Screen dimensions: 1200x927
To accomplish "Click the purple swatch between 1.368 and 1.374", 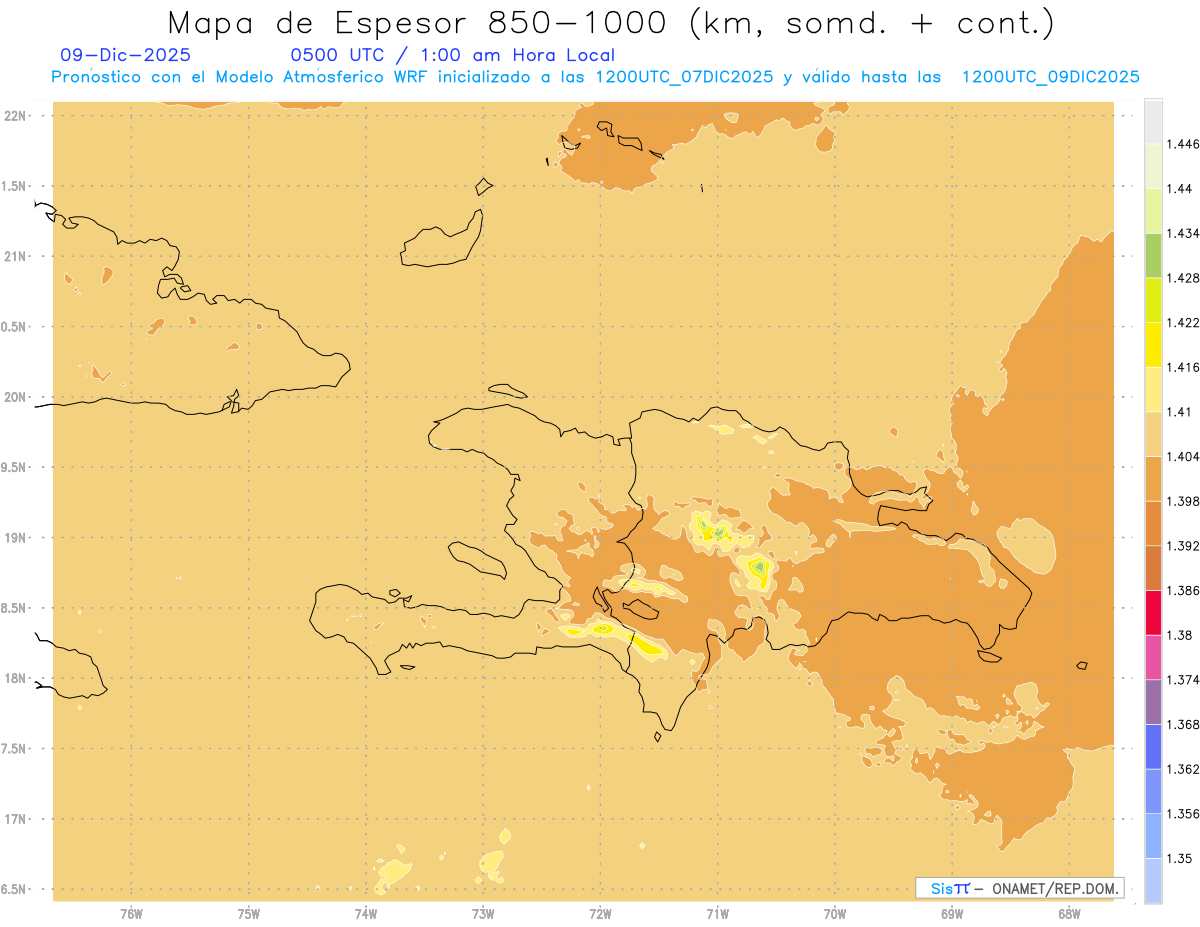I will click(1153, 702).
